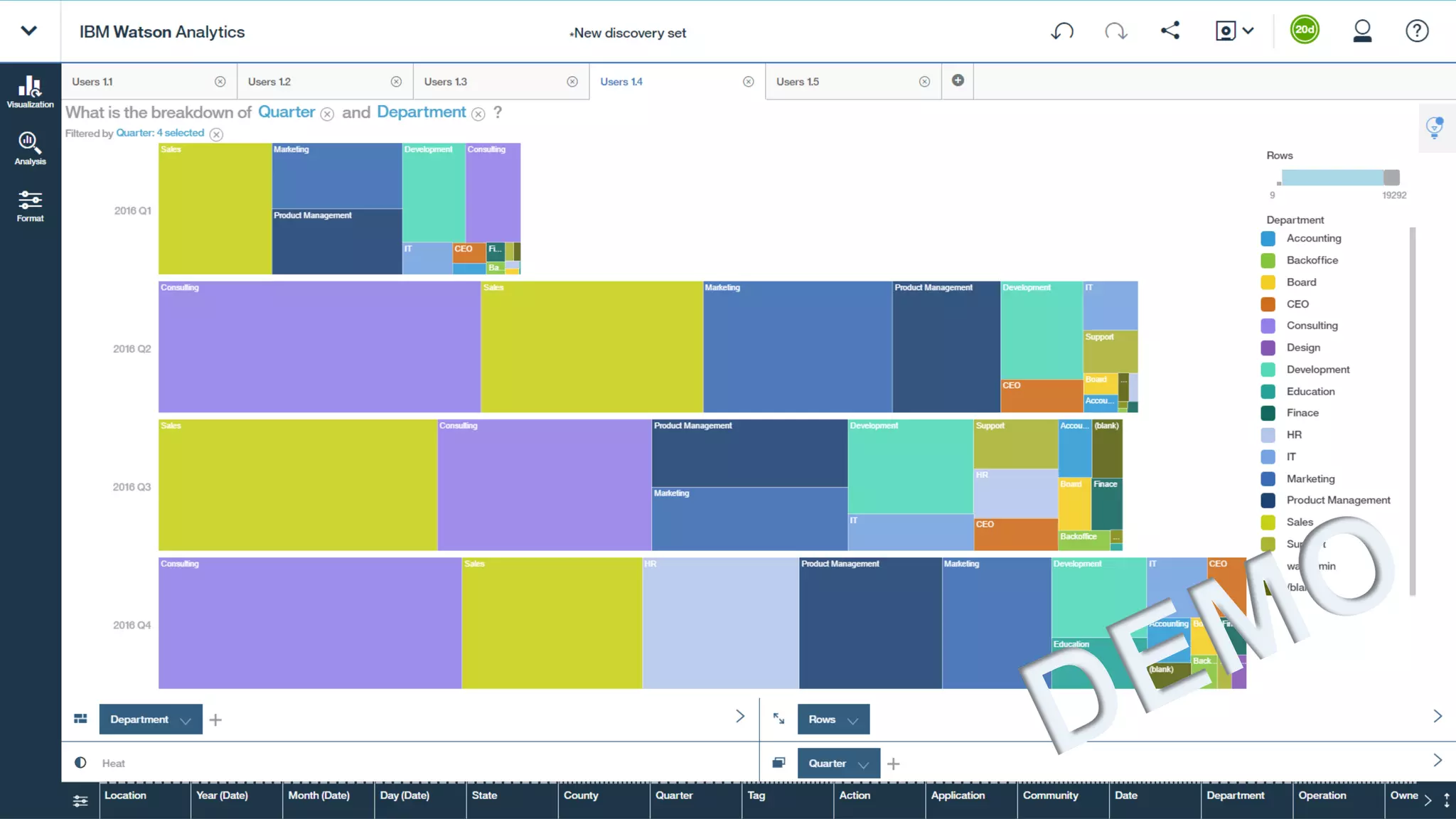Open the Analysis panel in sidebar
This screenshot has width=1456, height=819.
click(30, 149)
